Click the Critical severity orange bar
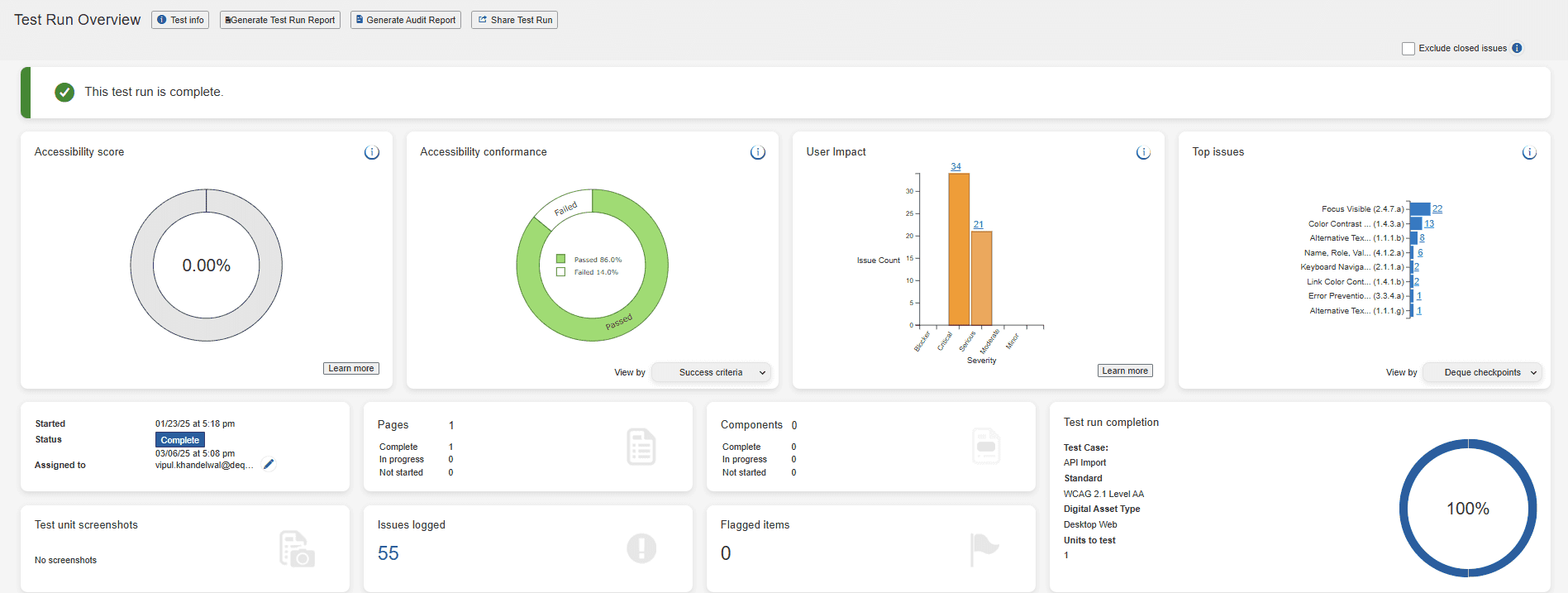1568x593 pixels. coord(959,248)
